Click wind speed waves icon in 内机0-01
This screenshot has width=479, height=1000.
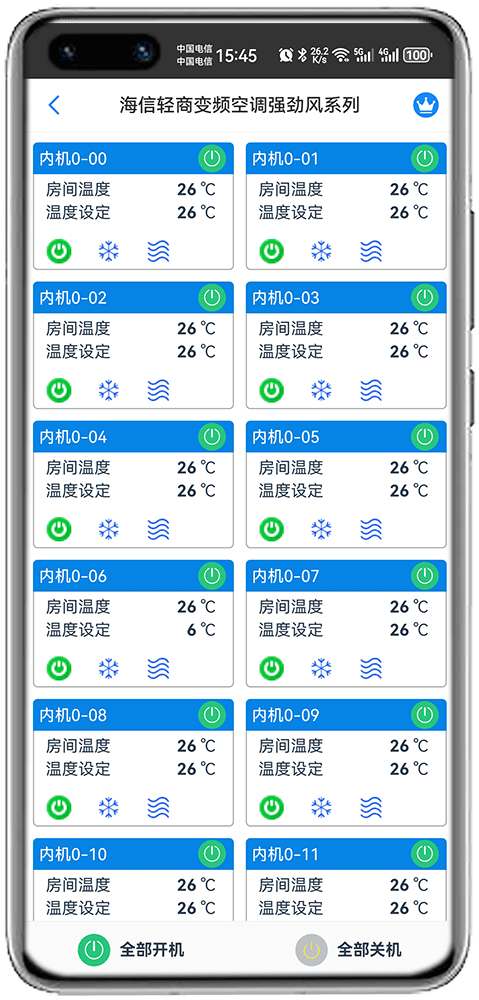pyautogui.click(x=371, y=251)
